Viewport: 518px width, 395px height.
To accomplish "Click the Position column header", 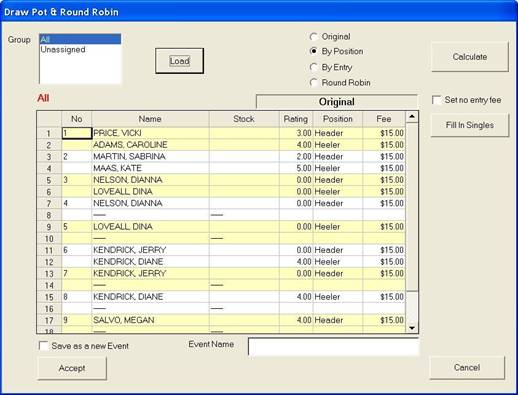I will click(338, 119).
